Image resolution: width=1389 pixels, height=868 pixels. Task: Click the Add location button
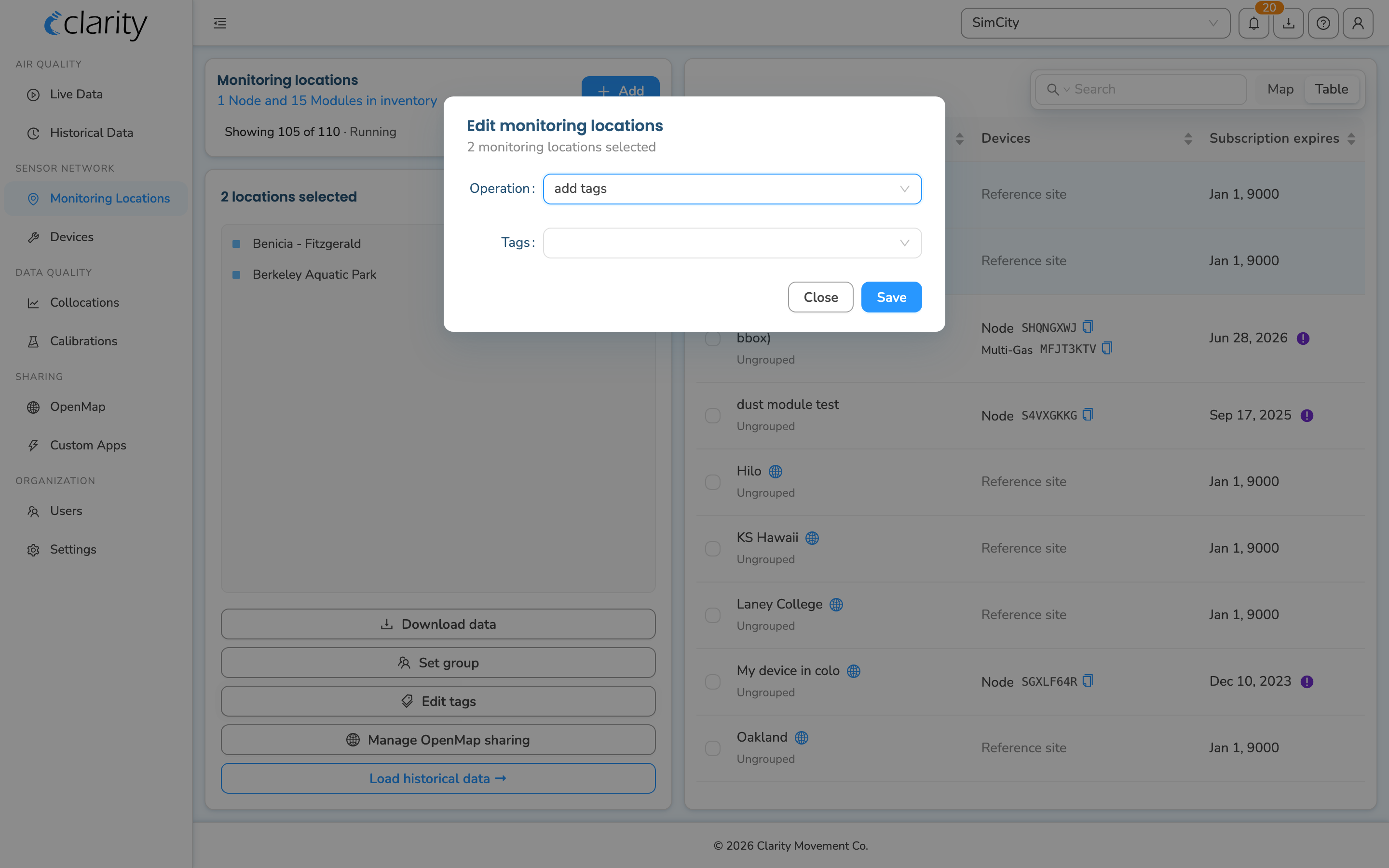tap(620, 87)
